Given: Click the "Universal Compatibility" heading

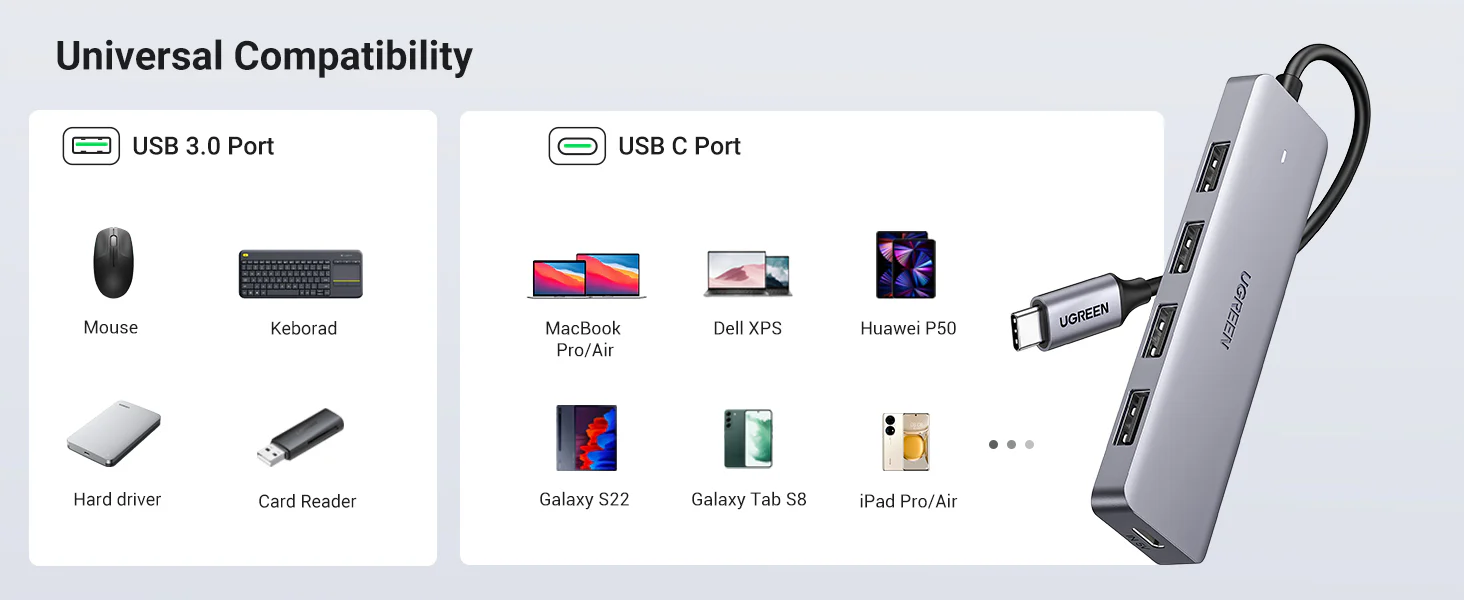Looking at the screenshot, I should tap(264, 57).
